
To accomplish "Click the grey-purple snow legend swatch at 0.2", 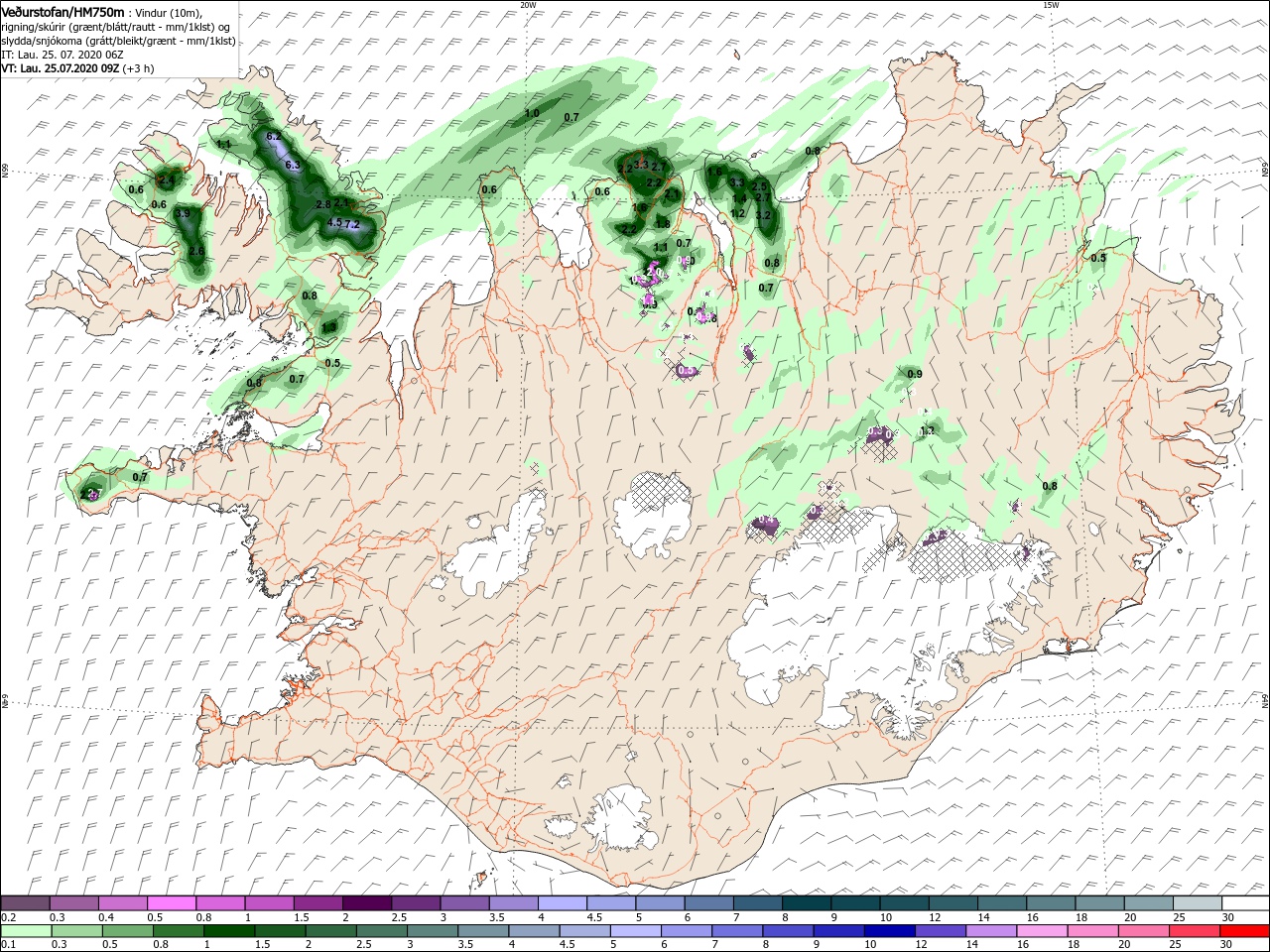I will [x=25, y=903].
